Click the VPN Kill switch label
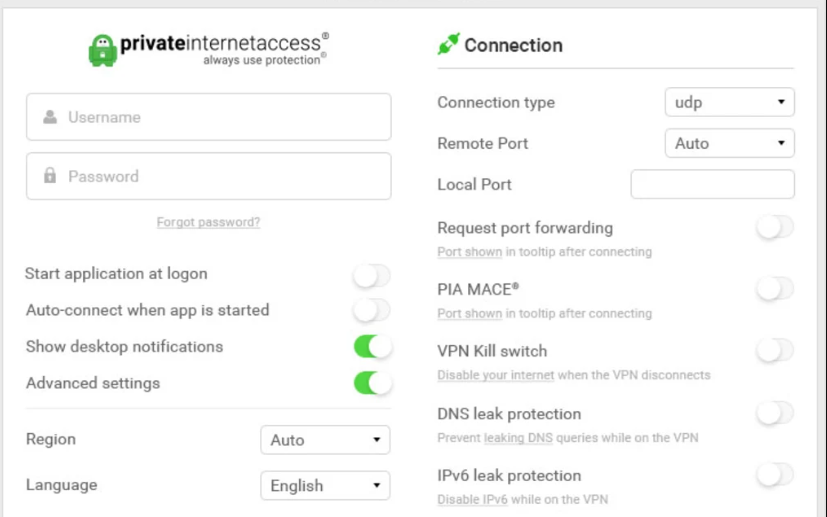The height and width of the screenshot is (517, 827). point(492,351)
